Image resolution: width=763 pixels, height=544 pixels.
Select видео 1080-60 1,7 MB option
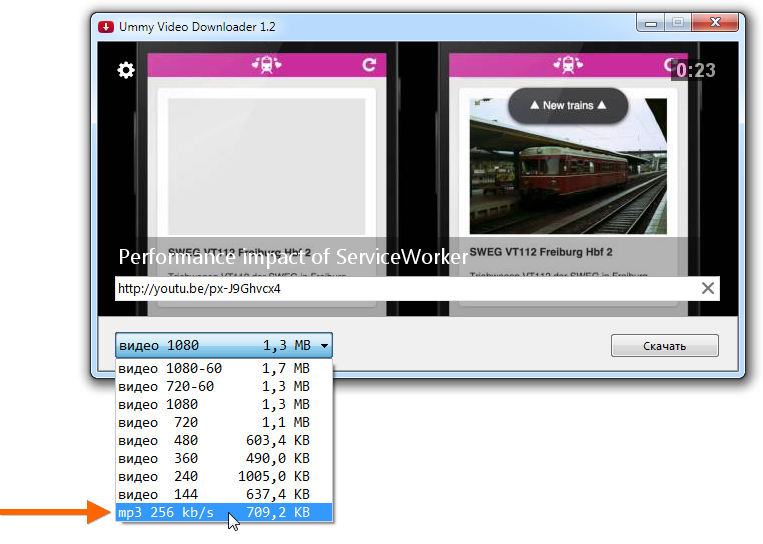click(224, 368)
